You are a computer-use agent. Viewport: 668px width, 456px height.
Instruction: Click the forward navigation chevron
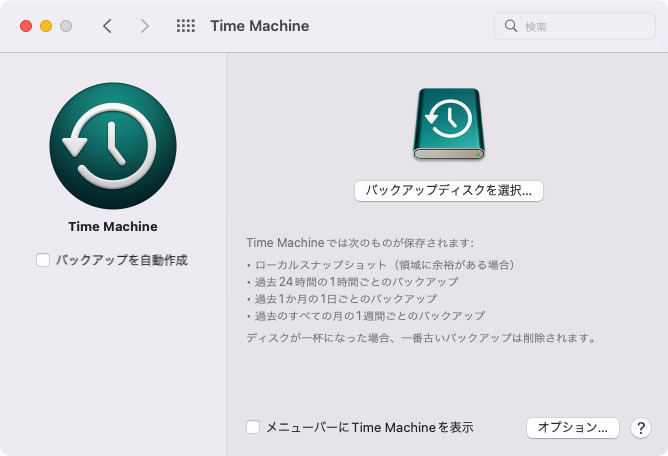(x=145, y=26)
